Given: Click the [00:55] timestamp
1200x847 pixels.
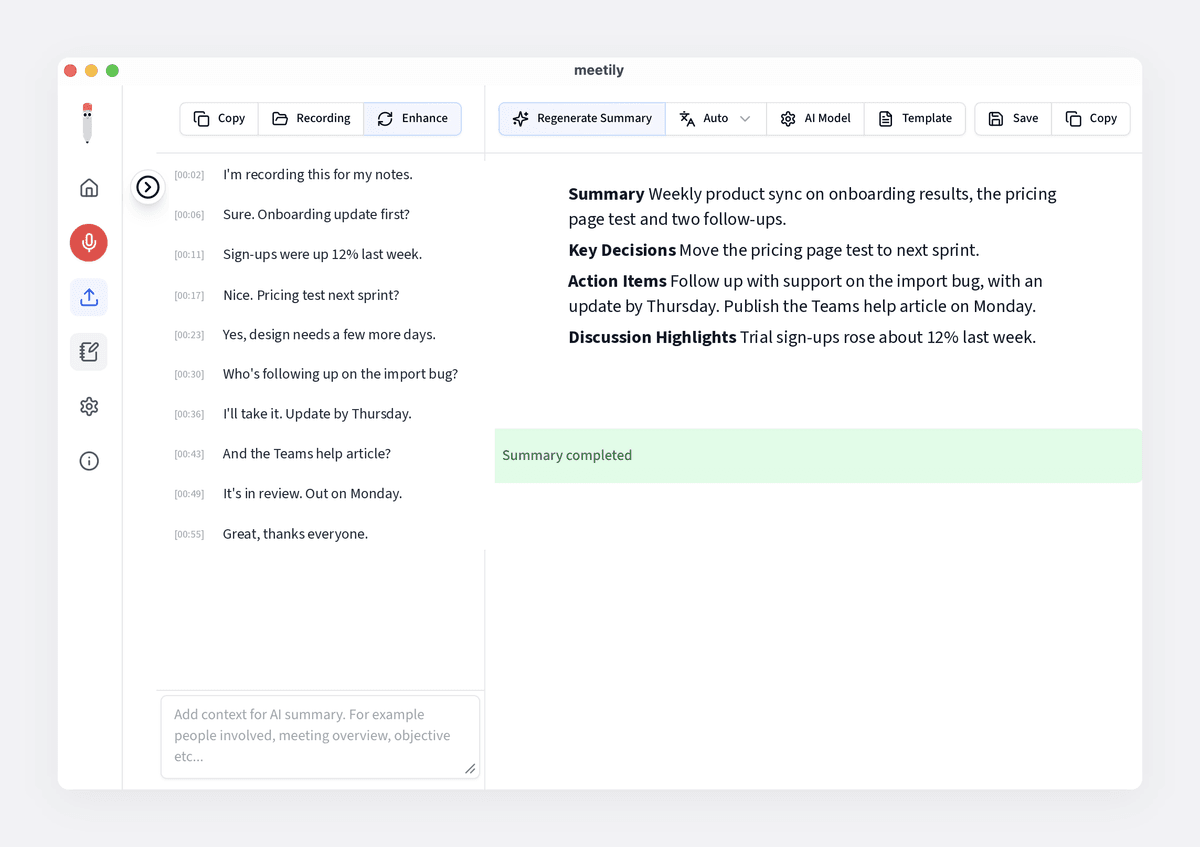Looking at the screenshot, I should [x=189, y=534].
